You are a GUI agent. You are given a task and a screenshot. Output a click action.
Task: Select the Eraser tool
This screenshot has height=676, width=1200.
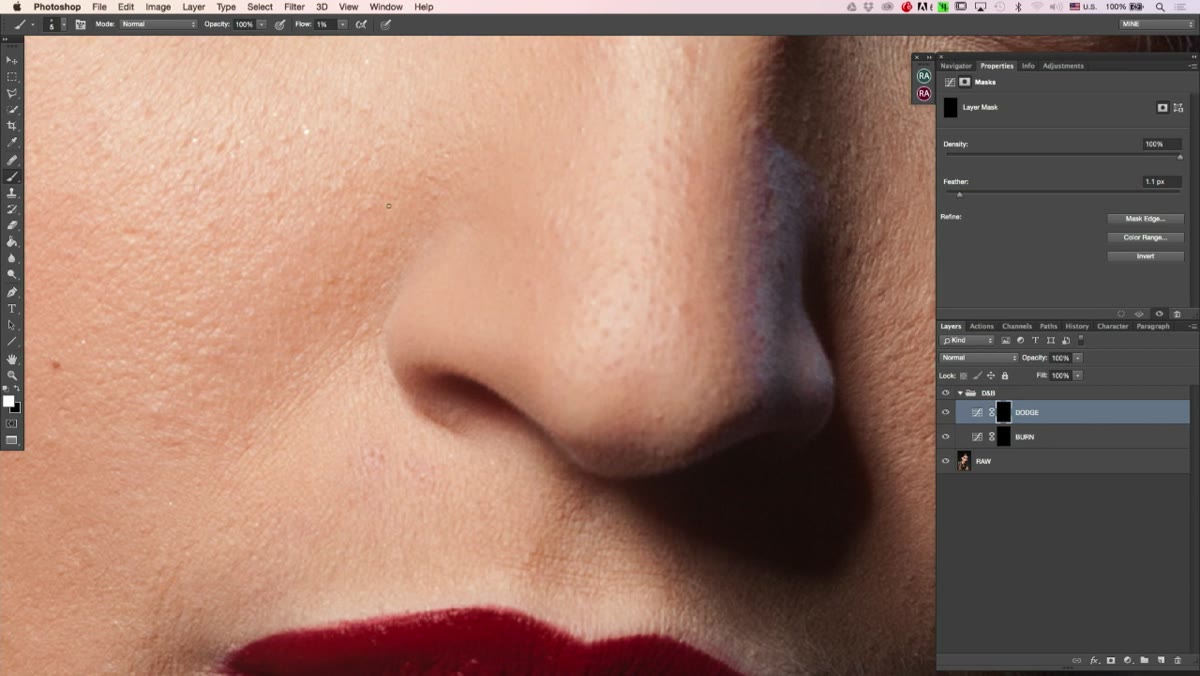click(x=12, y=226)
